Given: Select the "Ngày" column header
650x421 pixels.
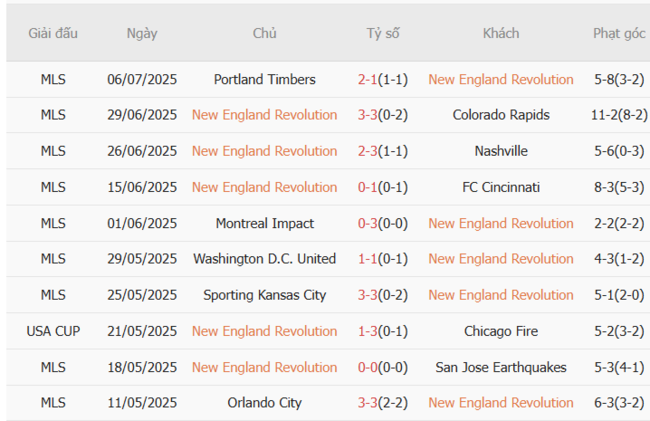Looking at the screenshot, I should (142, 33).
